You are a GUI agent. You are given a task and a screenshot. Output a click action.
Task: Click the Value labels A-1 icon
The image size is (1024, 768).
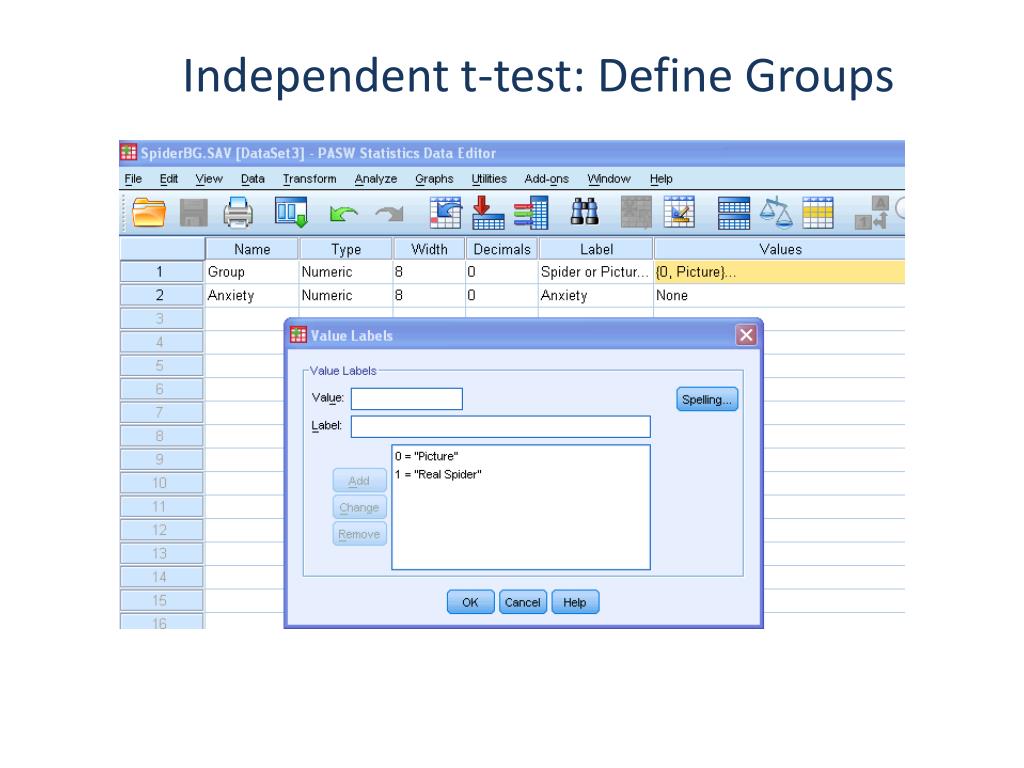tap(872, 213)
